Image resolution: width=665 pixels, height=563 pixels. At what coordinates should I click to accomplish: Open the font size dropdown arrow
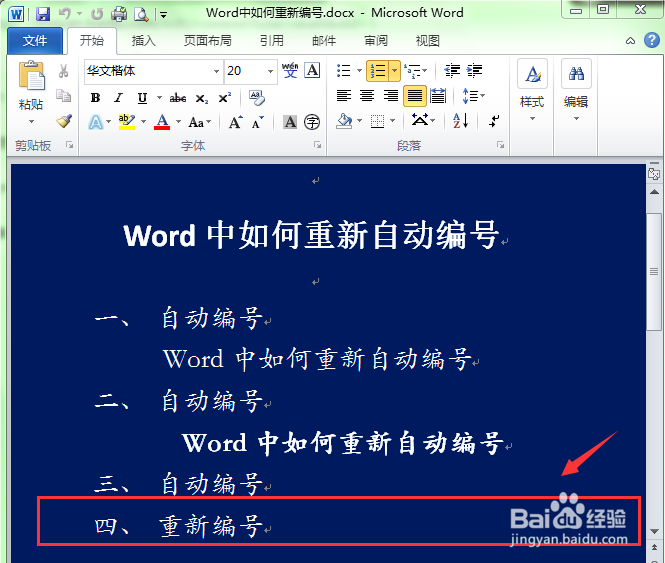click(x=270, y=71)
